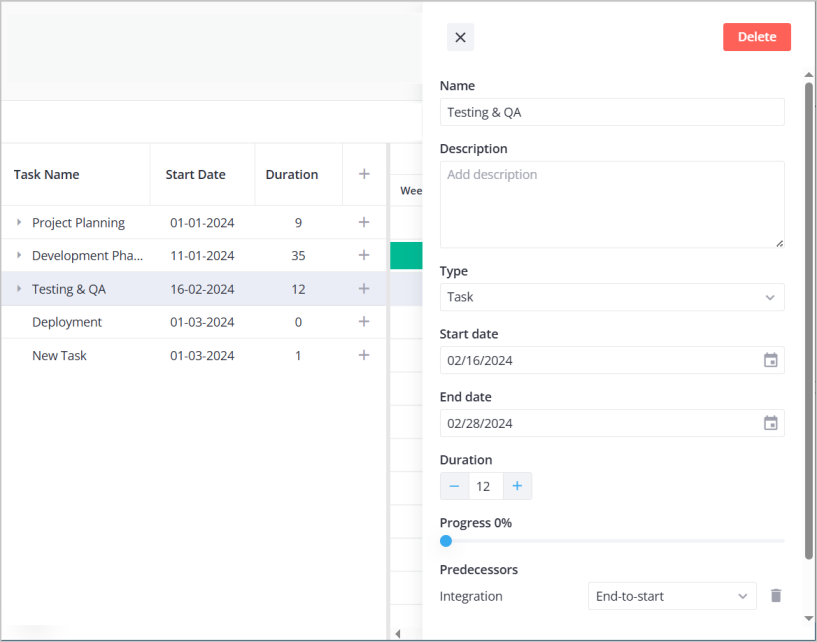Open the End date calendar picker
The image size is (817, 642).
(770, 423)
